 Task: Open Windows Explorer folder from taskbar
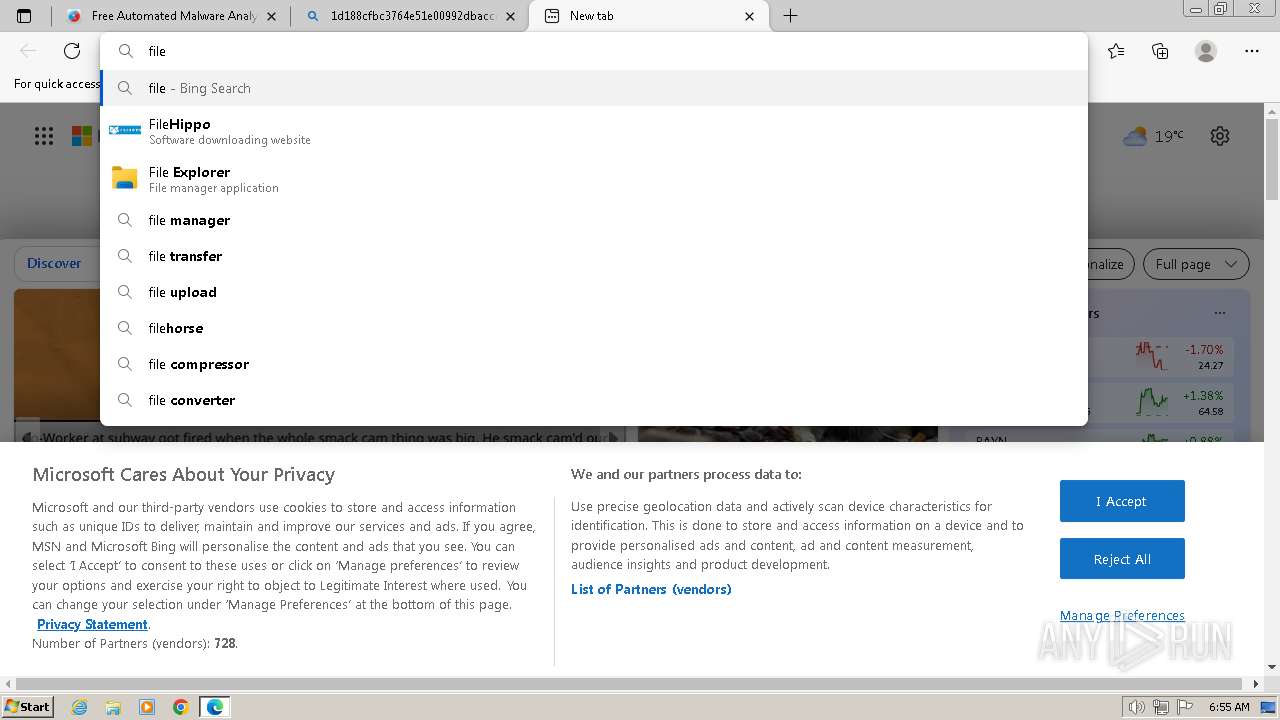(x=113, y=707)
